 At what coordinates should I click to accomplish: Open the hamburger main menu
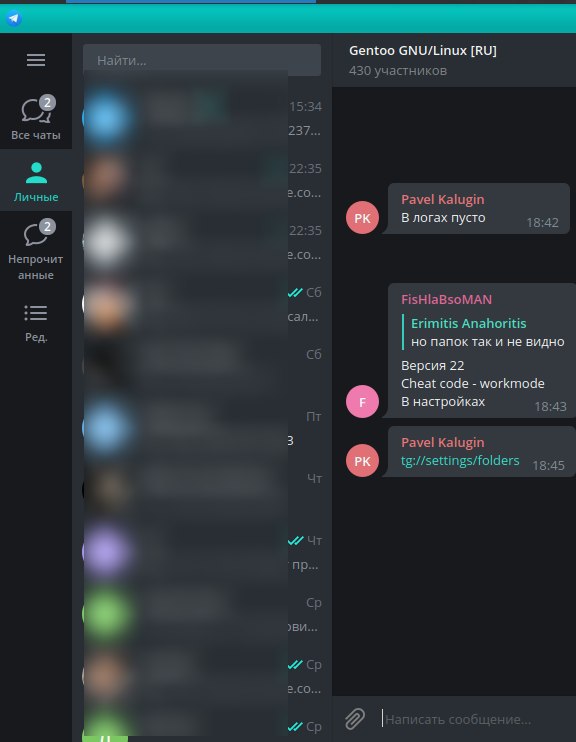36,60
